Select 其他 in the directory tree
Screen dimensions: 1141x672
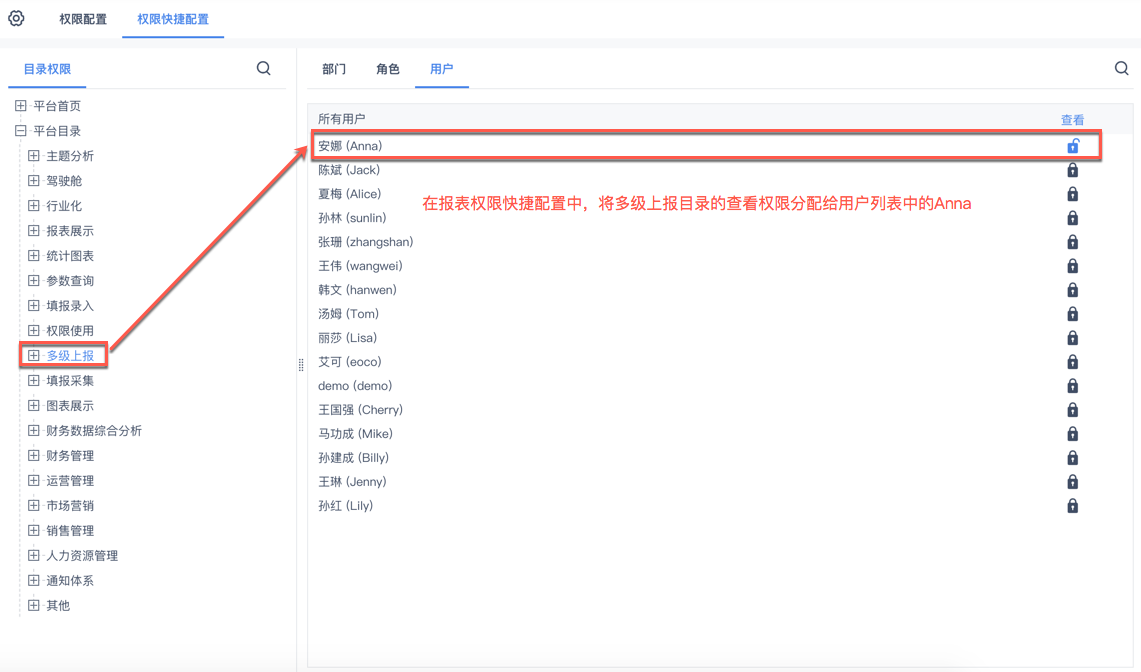pyautogui.click(x=58, y=605)
